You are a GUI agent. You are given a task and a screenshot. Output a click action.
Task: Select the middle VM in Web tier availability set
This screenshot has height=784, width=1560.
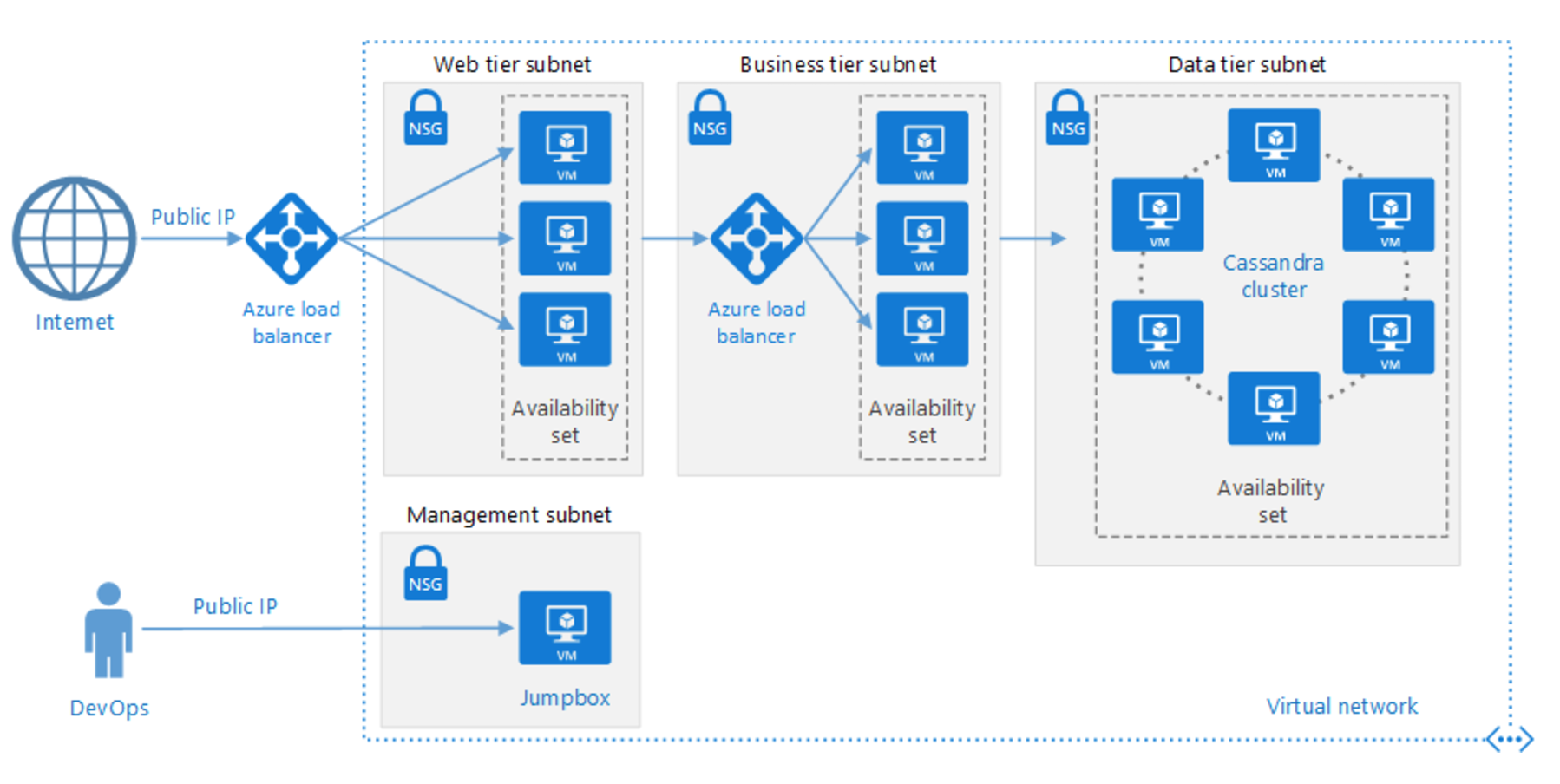pos(565,238)
